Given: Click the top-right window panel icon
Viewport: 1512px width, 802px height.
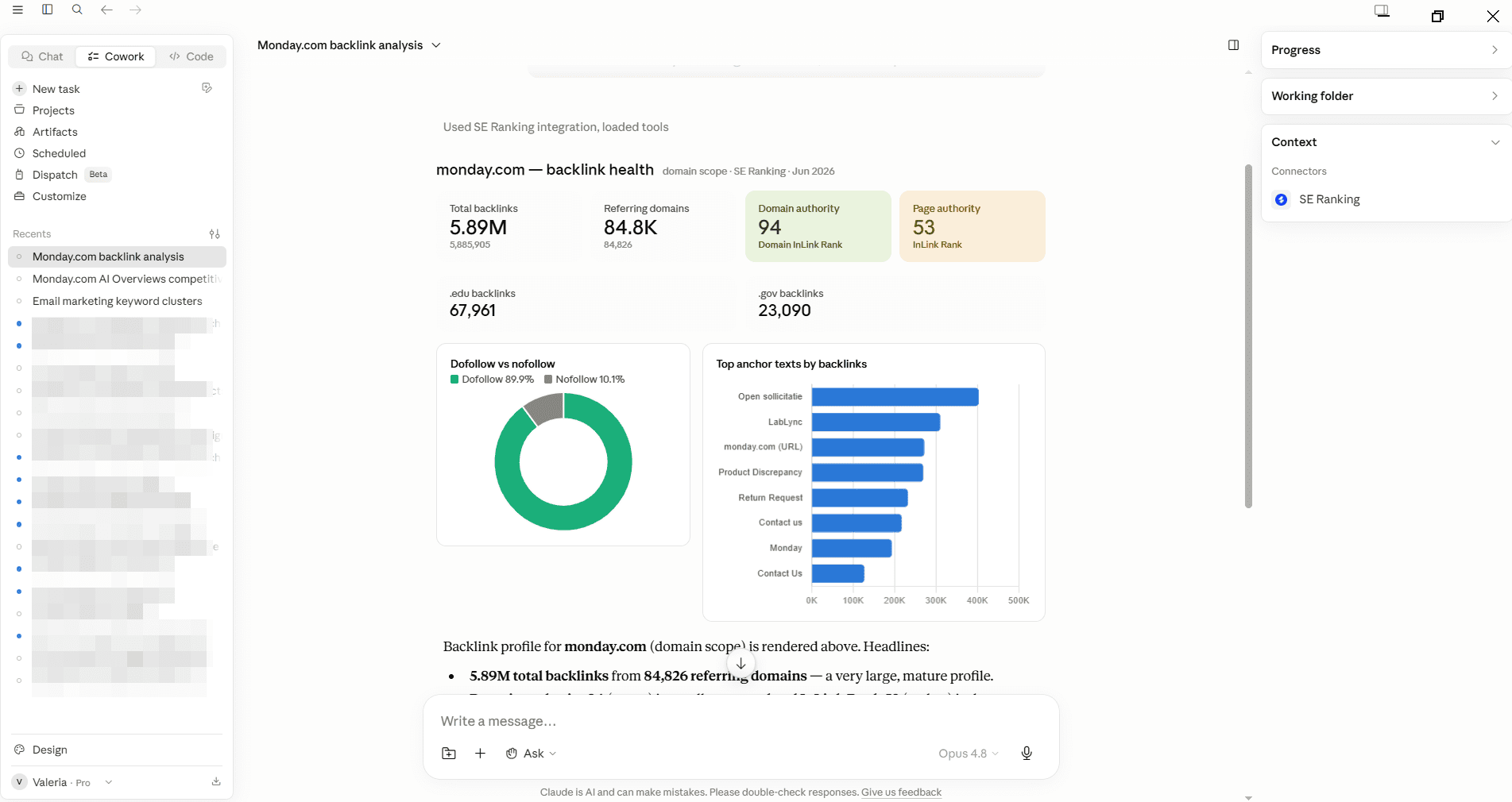Looking at the screenshot, I should coord(1382,11).
